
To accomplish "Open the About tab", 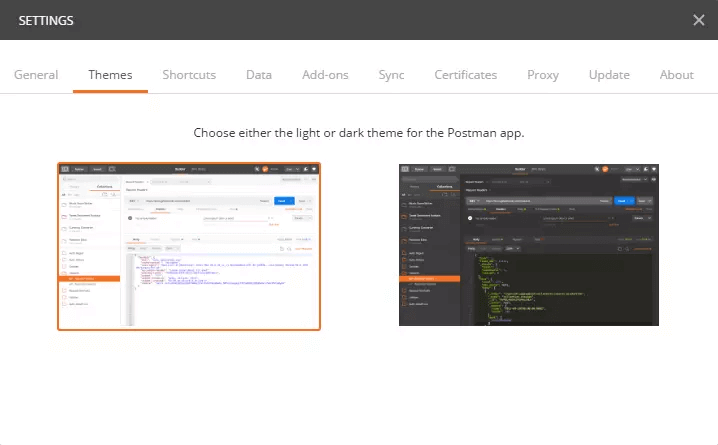I will tap(677, 75).
